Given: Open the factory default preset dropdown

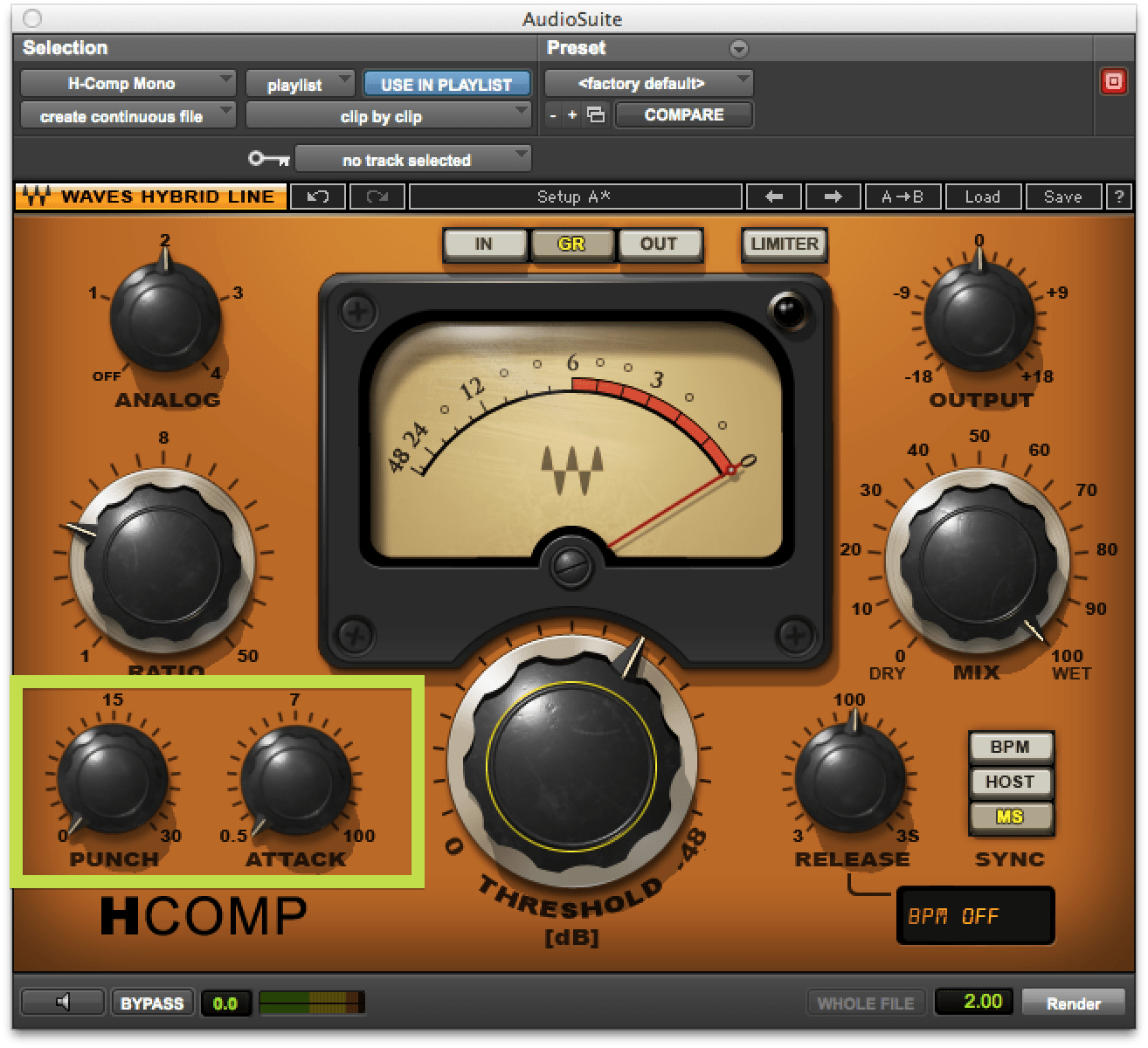Looking at the screenshot, I should (x=648, y=84).
